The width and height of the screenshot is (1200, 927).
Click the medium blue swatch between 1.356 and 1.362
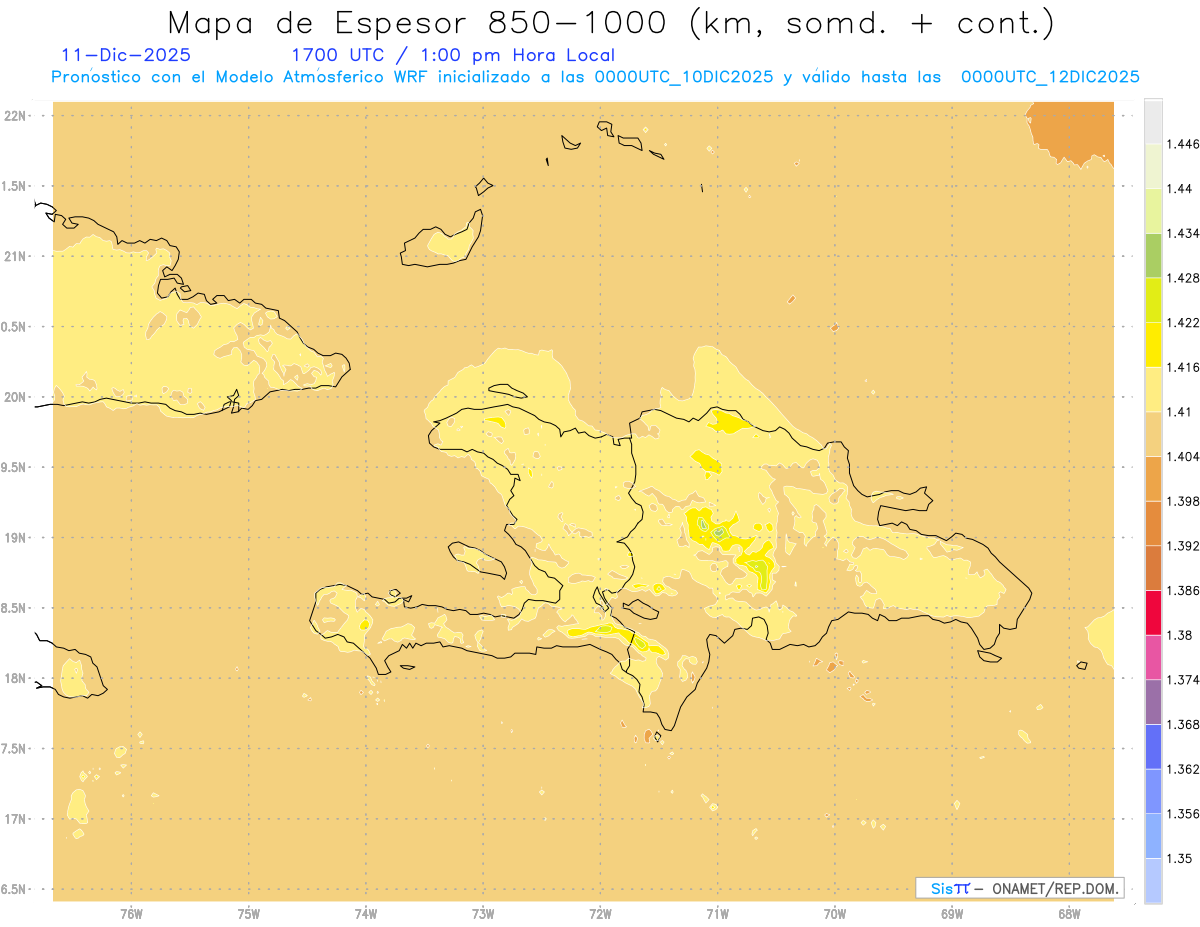point(1153,791)
